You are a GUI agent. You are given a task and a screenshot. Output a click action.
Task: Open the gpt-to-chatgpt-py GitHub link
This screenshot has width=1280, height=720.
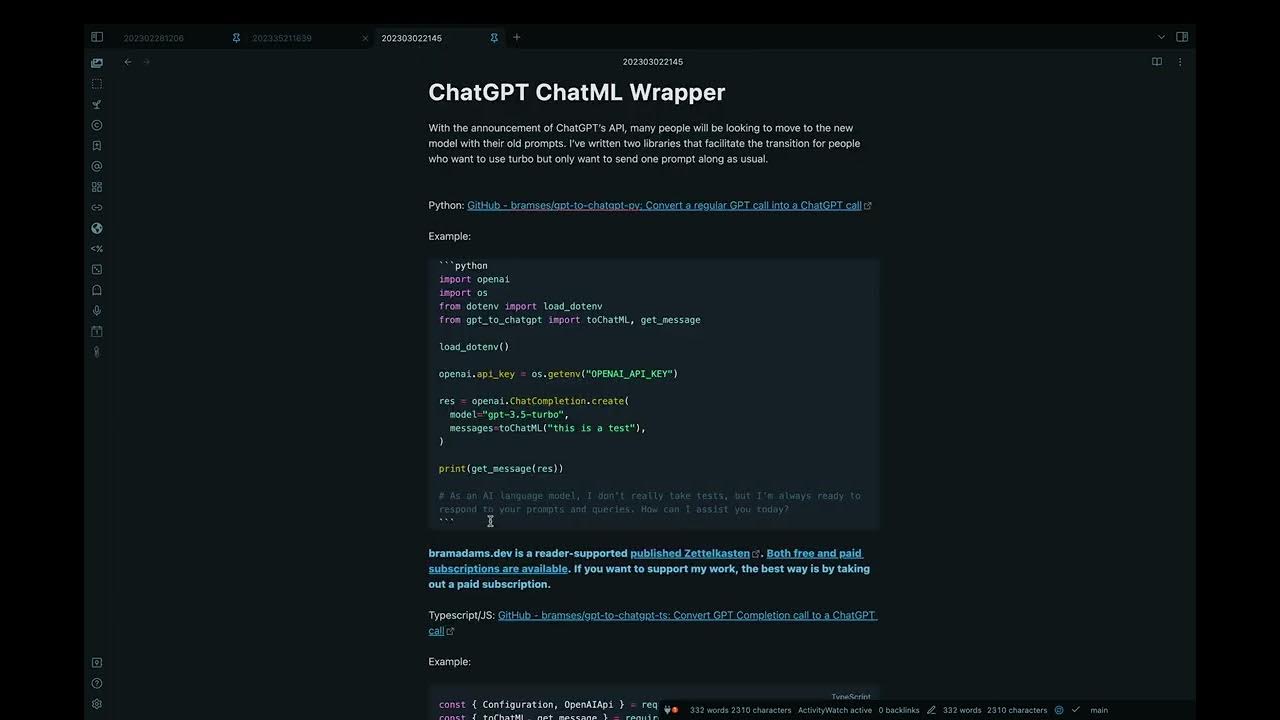pos(664,205)
